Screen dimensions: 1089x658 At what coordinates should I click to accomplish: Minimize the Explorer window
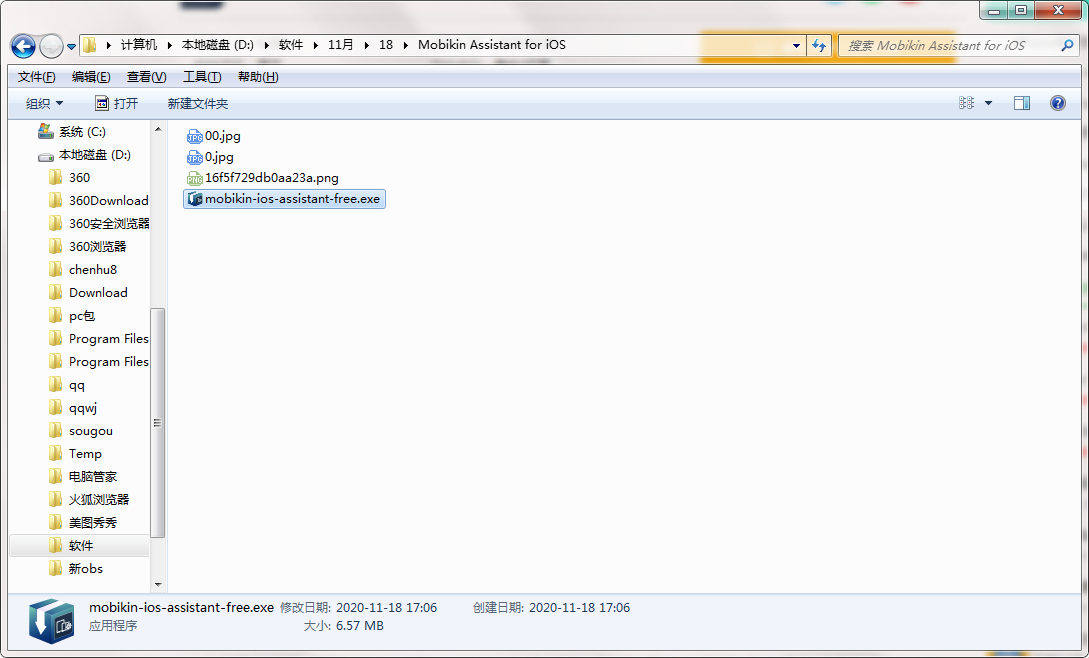point(994,10)
